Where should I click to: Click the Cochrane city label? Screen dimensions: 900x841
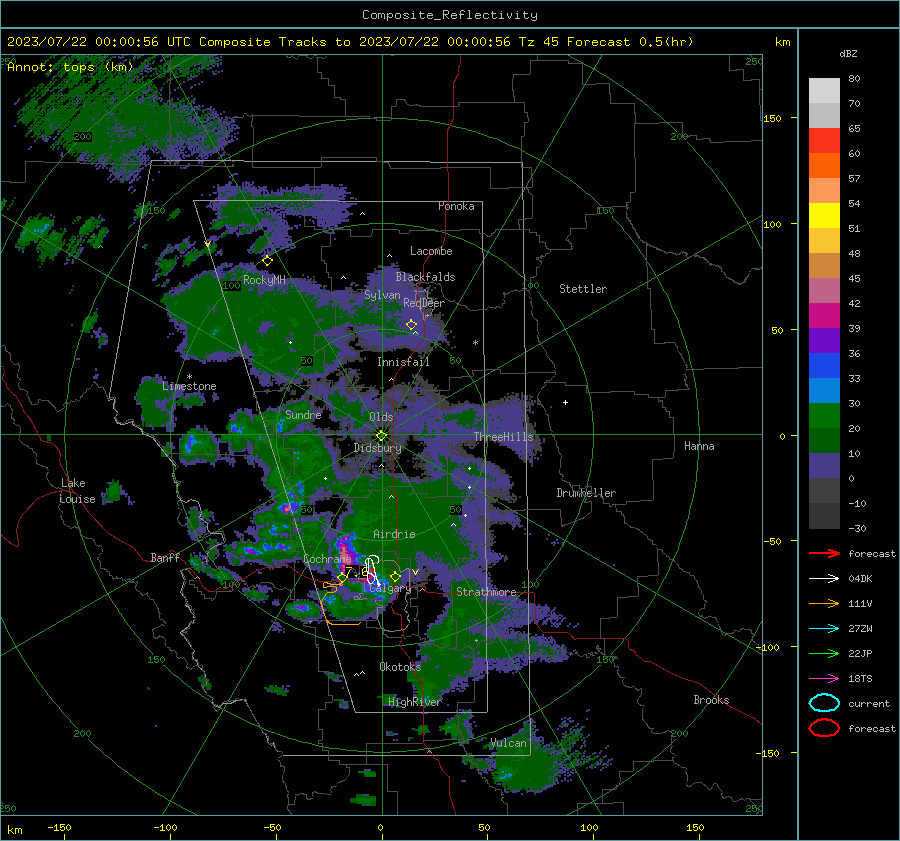pos(327,559)
